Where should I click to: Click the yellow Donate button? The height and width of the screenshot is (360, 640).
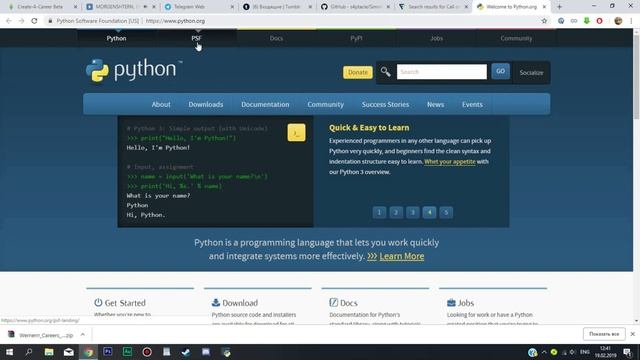coord(358,72)
